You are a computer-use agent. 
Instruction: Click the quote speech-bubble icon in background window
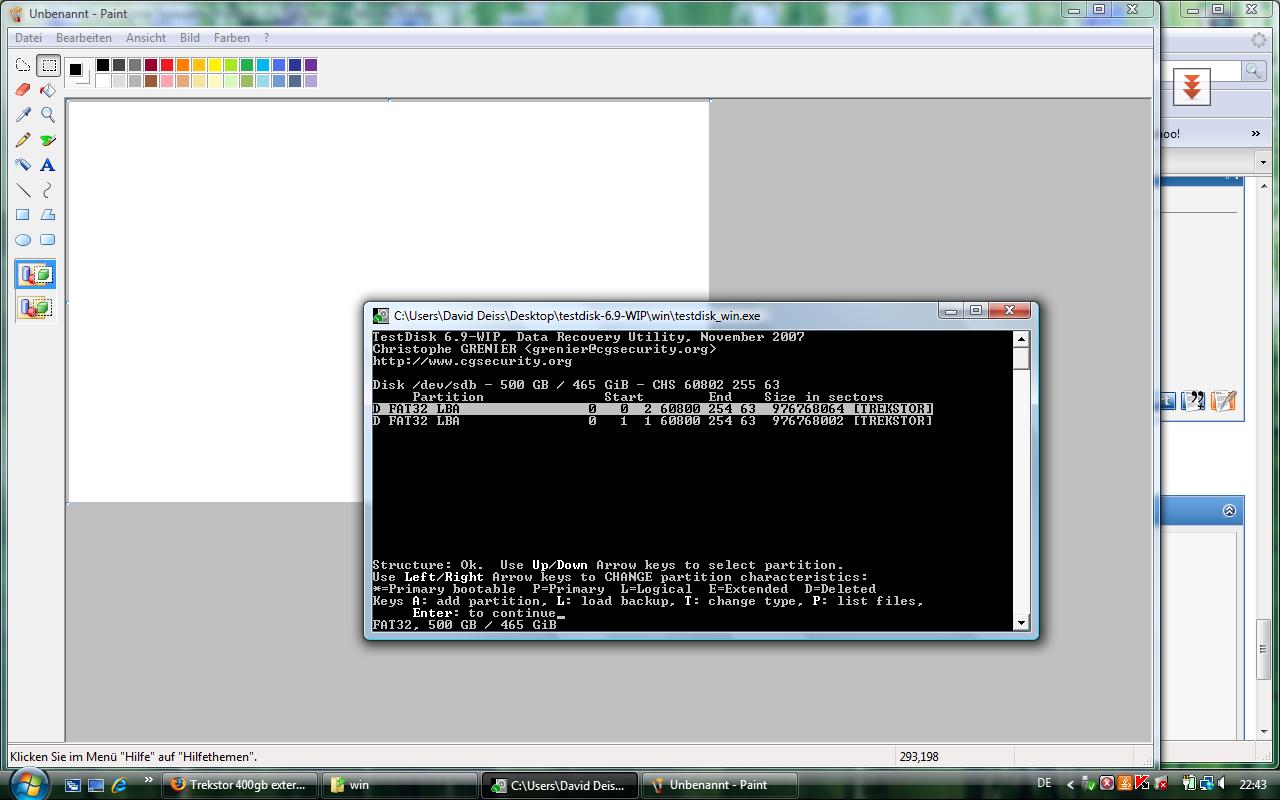pyautogui.click(x=1193, y=401)
